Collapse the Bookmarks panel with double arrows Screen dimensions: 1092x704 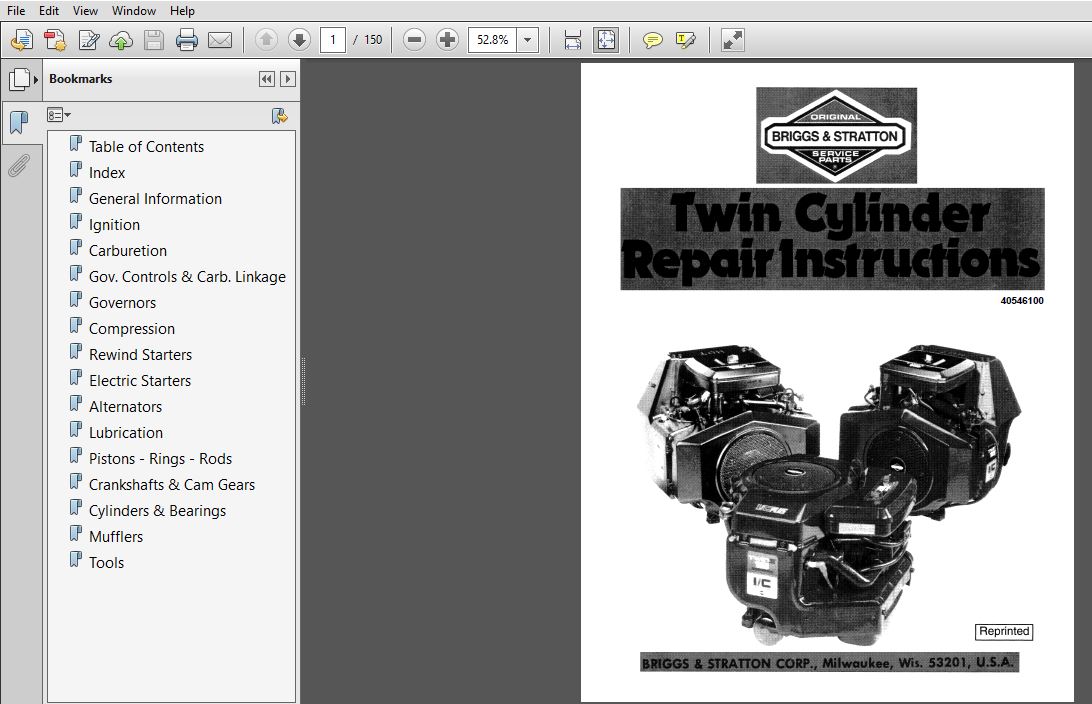click(267, 79)
